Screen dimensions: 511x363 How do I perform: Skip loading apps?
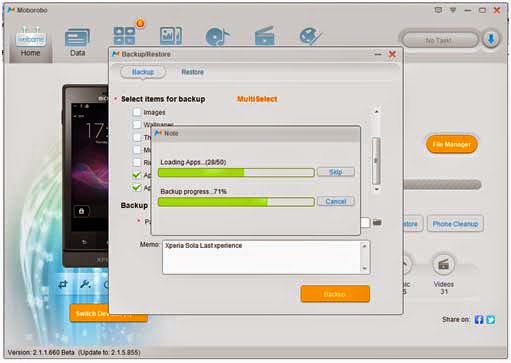point(336,172)
